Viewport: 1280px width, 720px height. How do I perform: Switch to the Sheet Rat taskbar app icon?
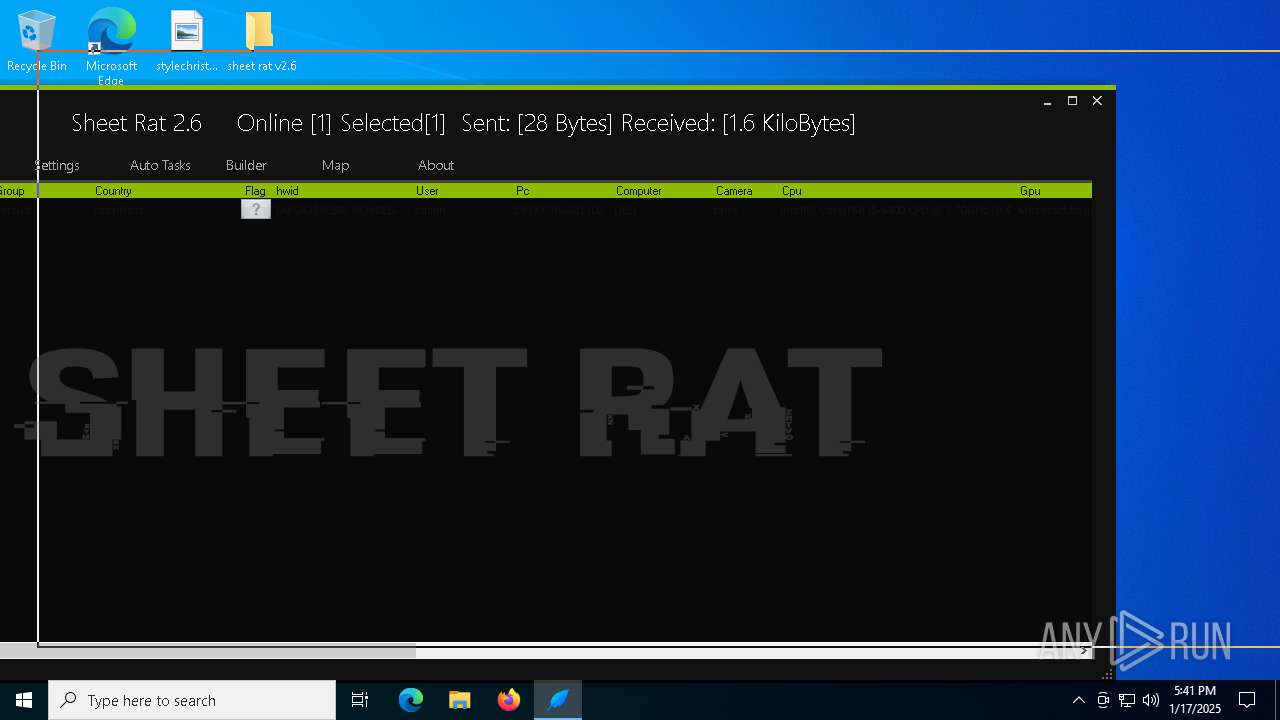558,700
